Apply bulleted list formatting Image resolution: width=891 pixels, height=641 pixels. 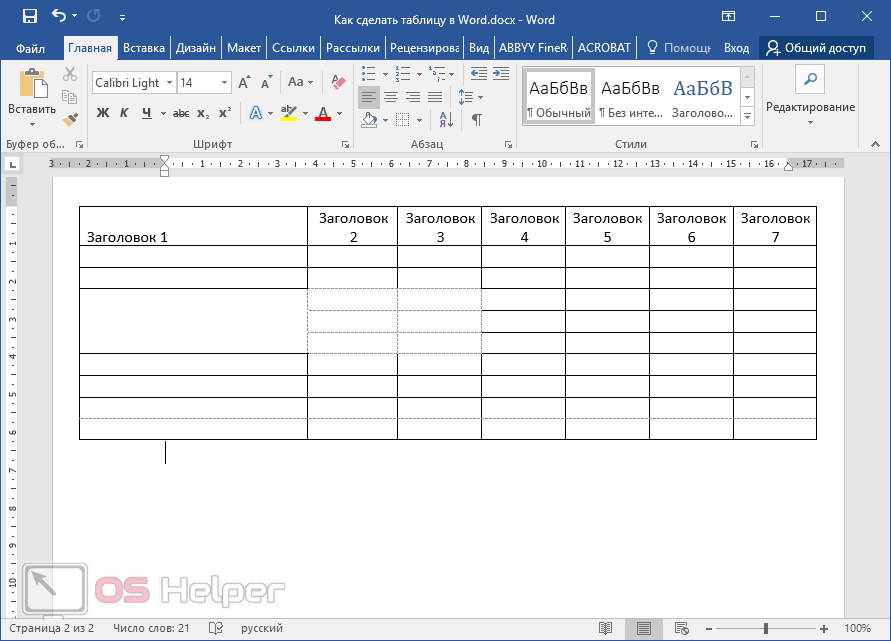point(368,74)
